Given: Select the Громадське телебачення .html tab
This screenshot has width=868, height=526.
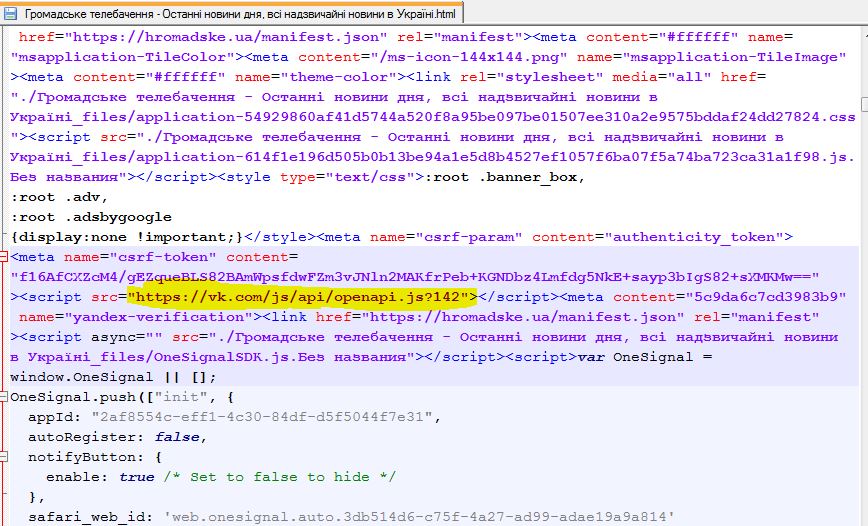Looking at the screenshot, I should [236, 12].
